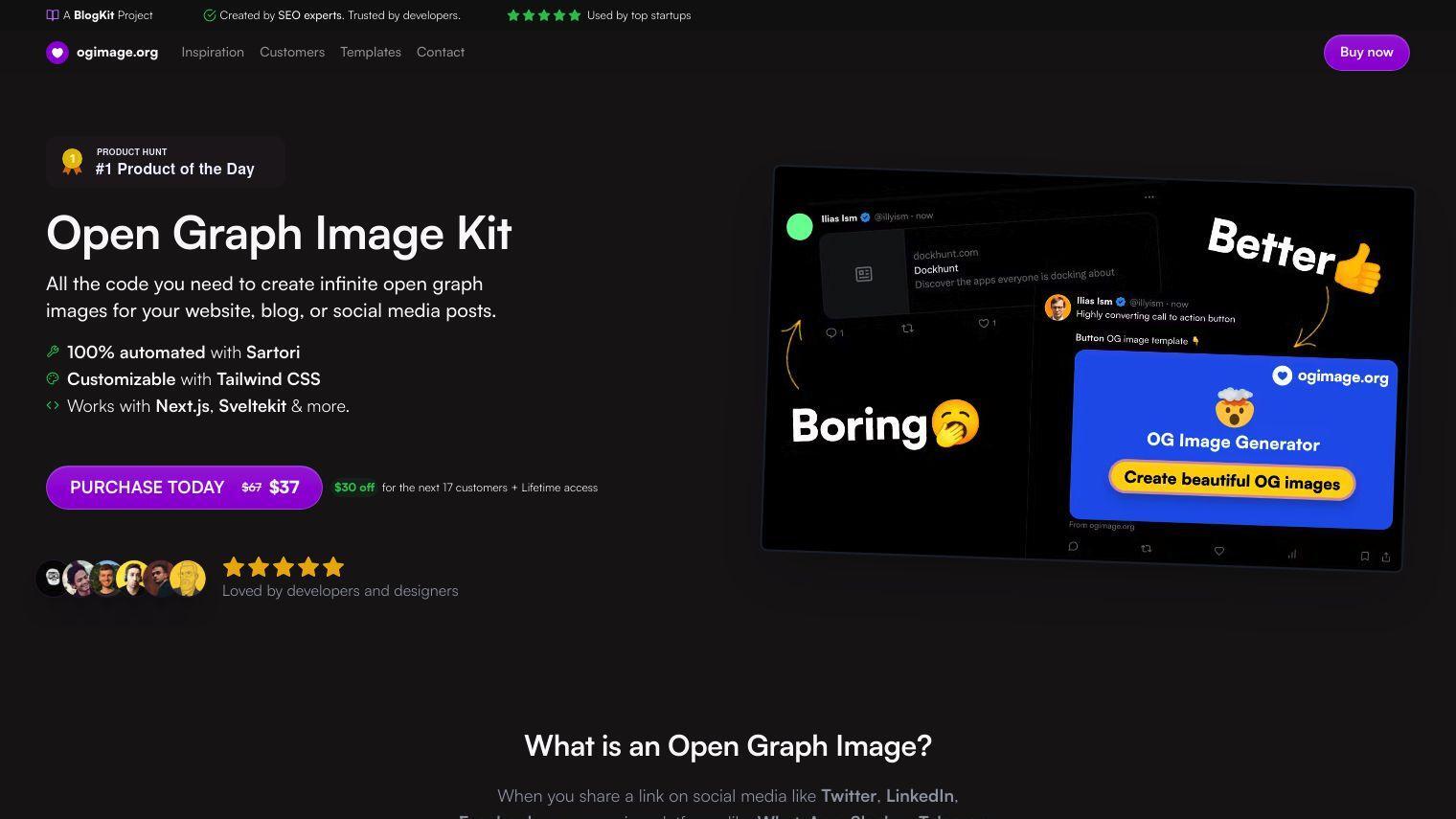Click the heart icon under better tweet
Viewport: 1456px width, 819px height.
point(1218,551)
